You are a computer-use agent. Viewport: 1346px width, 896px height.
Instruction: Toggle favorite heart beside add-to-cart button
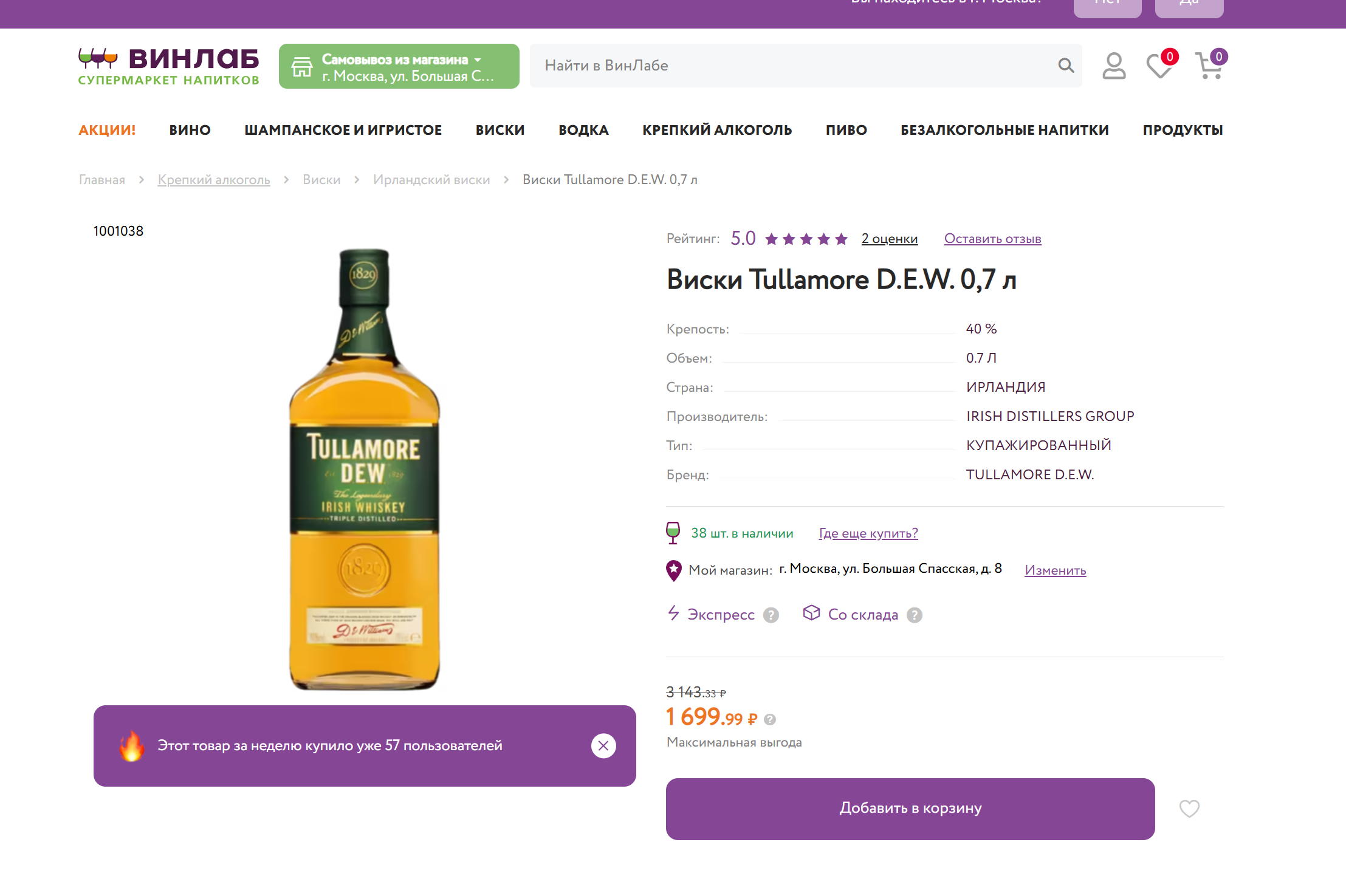click(1189, 809)
